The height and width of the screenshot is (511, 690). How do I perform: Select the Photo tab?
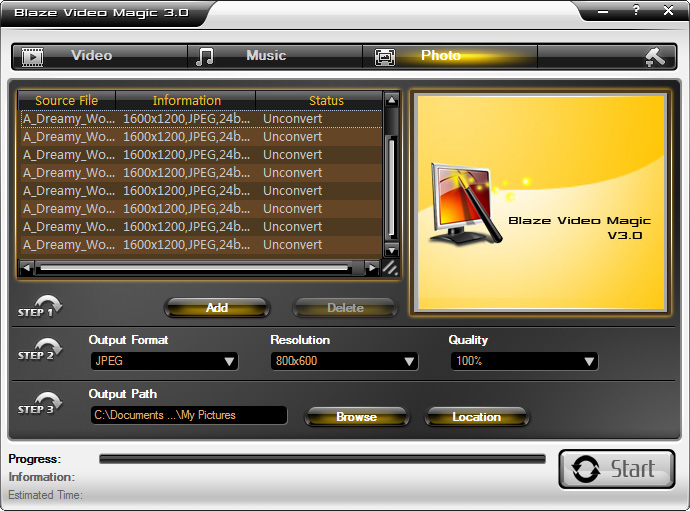(x=450, y=56)
